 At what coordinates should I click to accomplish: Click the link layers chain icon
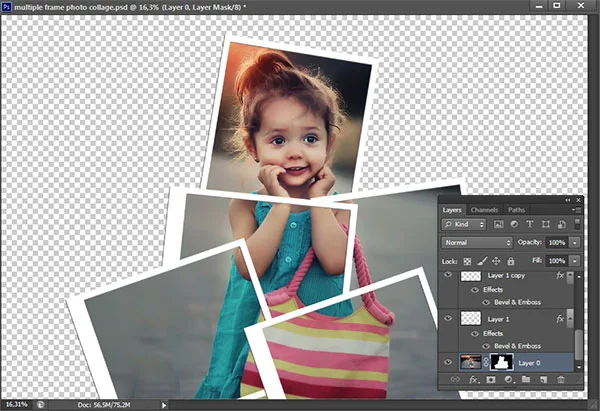[x=455, y=379]
